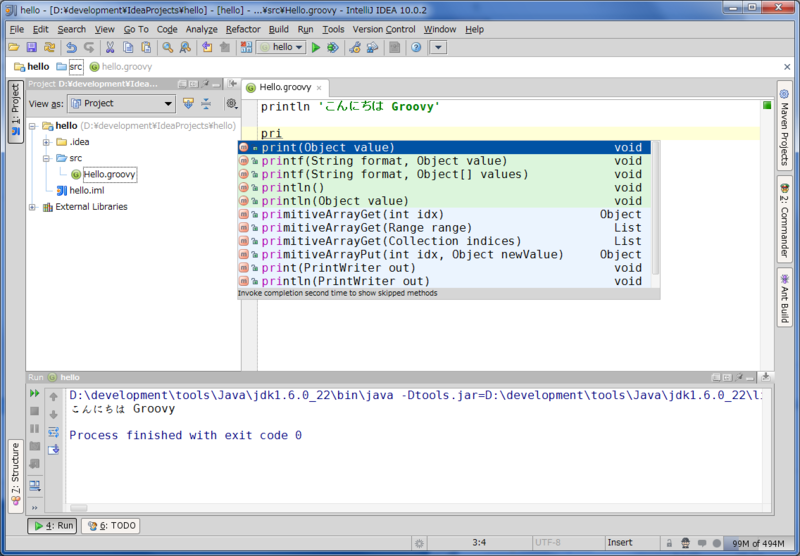
Task: Expand more Run panel actions chevron
Action: [35, 508]
